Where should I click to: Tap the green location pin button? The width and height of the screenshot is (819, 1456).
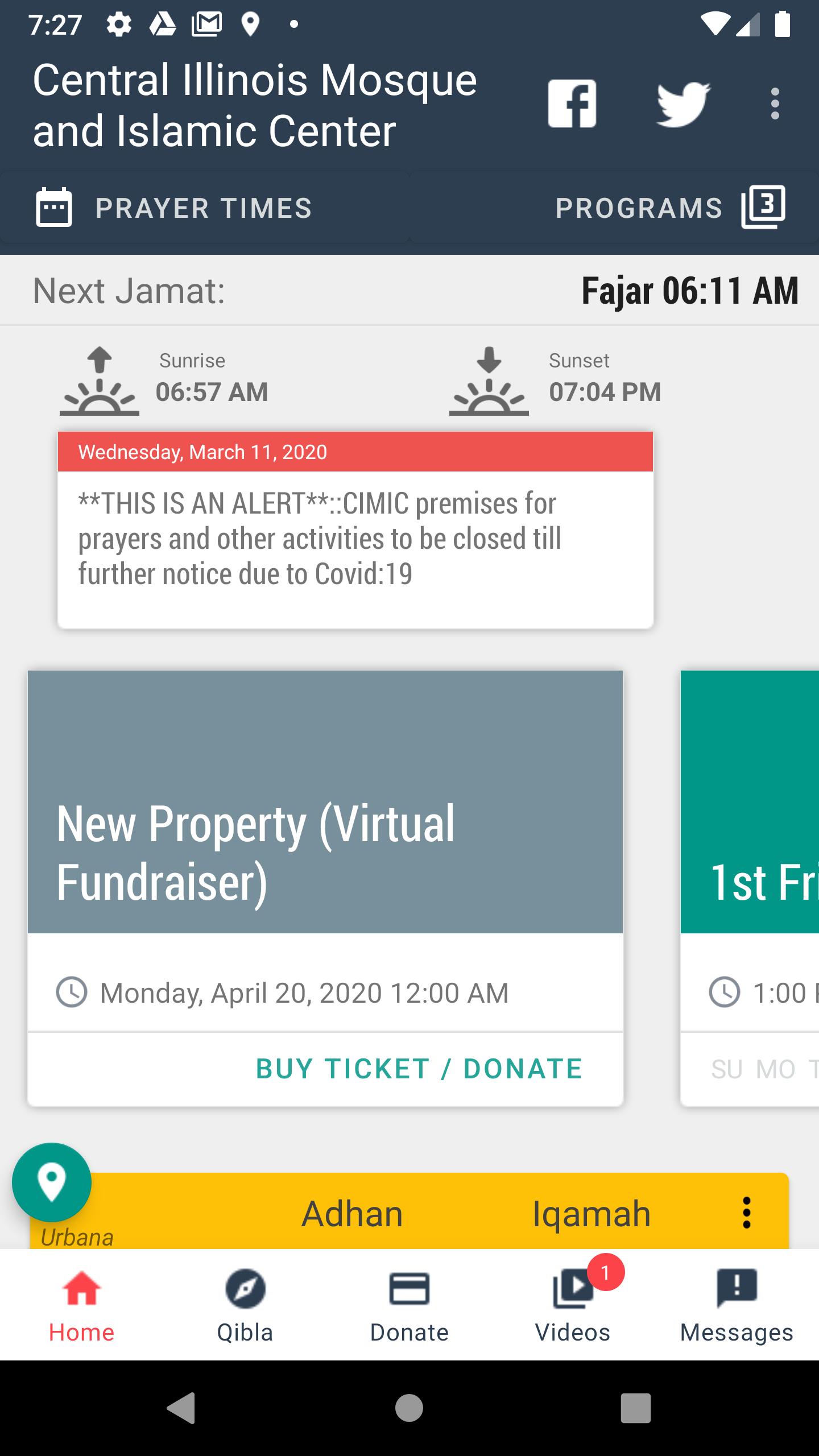(x=52, y=1182)
